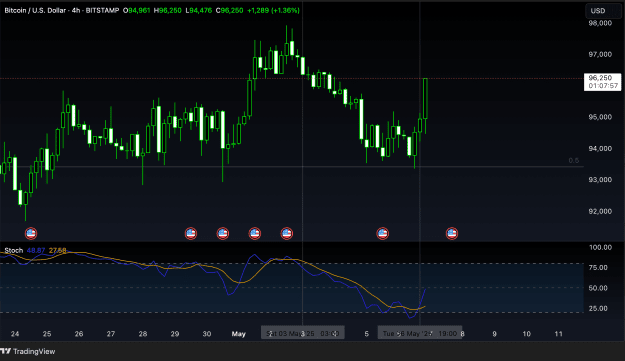Click the TradingView logo
The width and height of the screenshot is (625, 361).
coord(28,351)
